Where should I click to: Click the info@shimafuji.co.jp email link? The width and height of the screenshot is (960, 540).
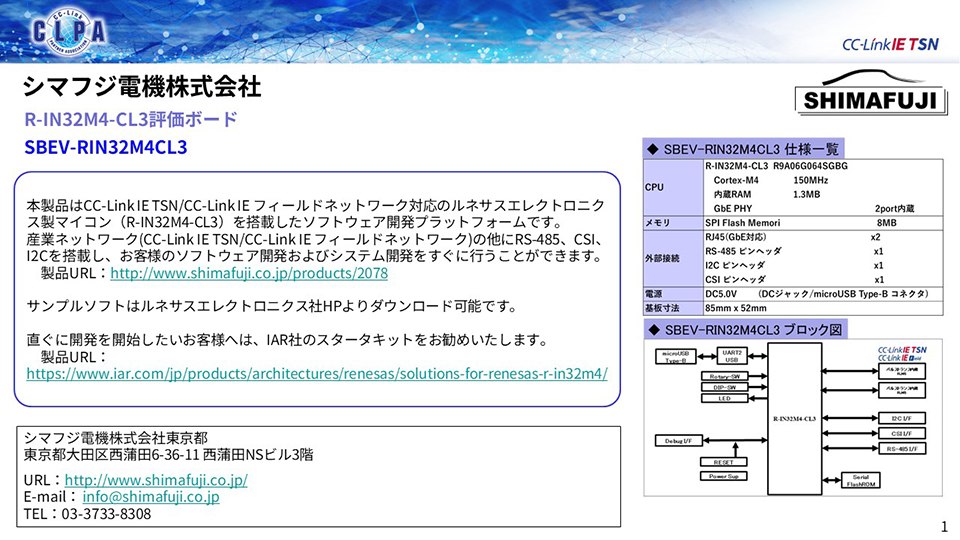coord(151,497)
